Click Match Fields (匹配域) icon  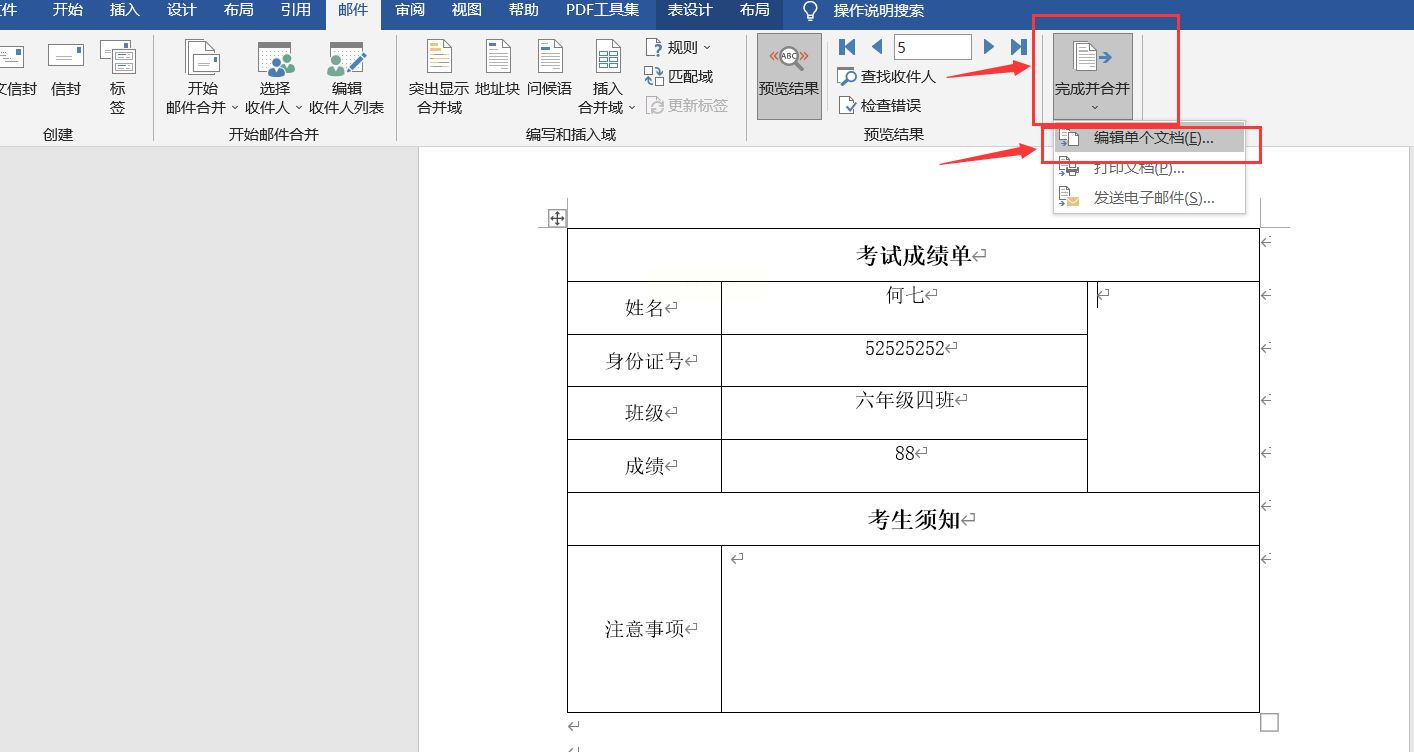tap(678, 76)
